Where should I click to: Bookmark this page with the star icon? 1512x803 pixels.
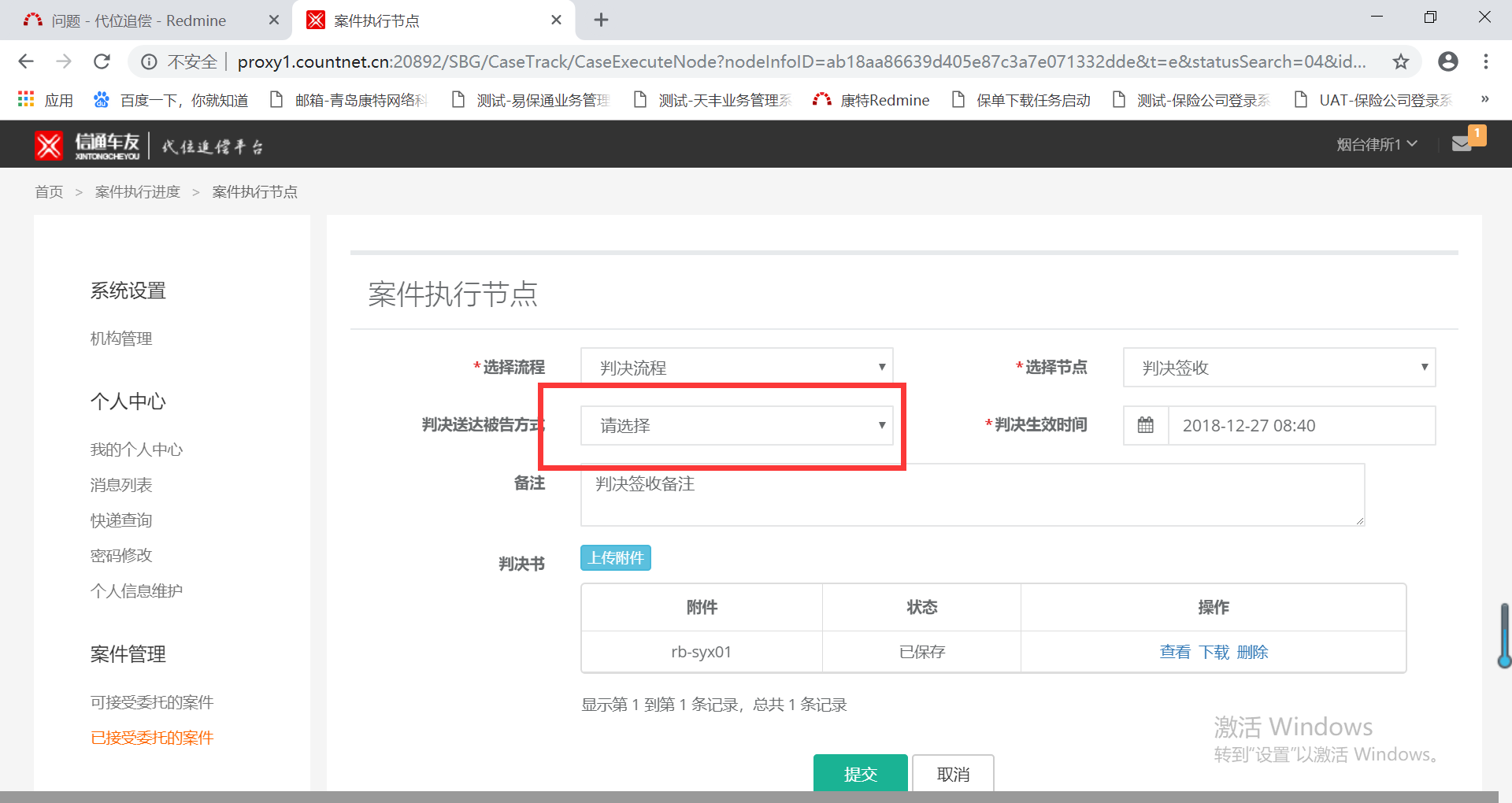[x=1401, y=61]
